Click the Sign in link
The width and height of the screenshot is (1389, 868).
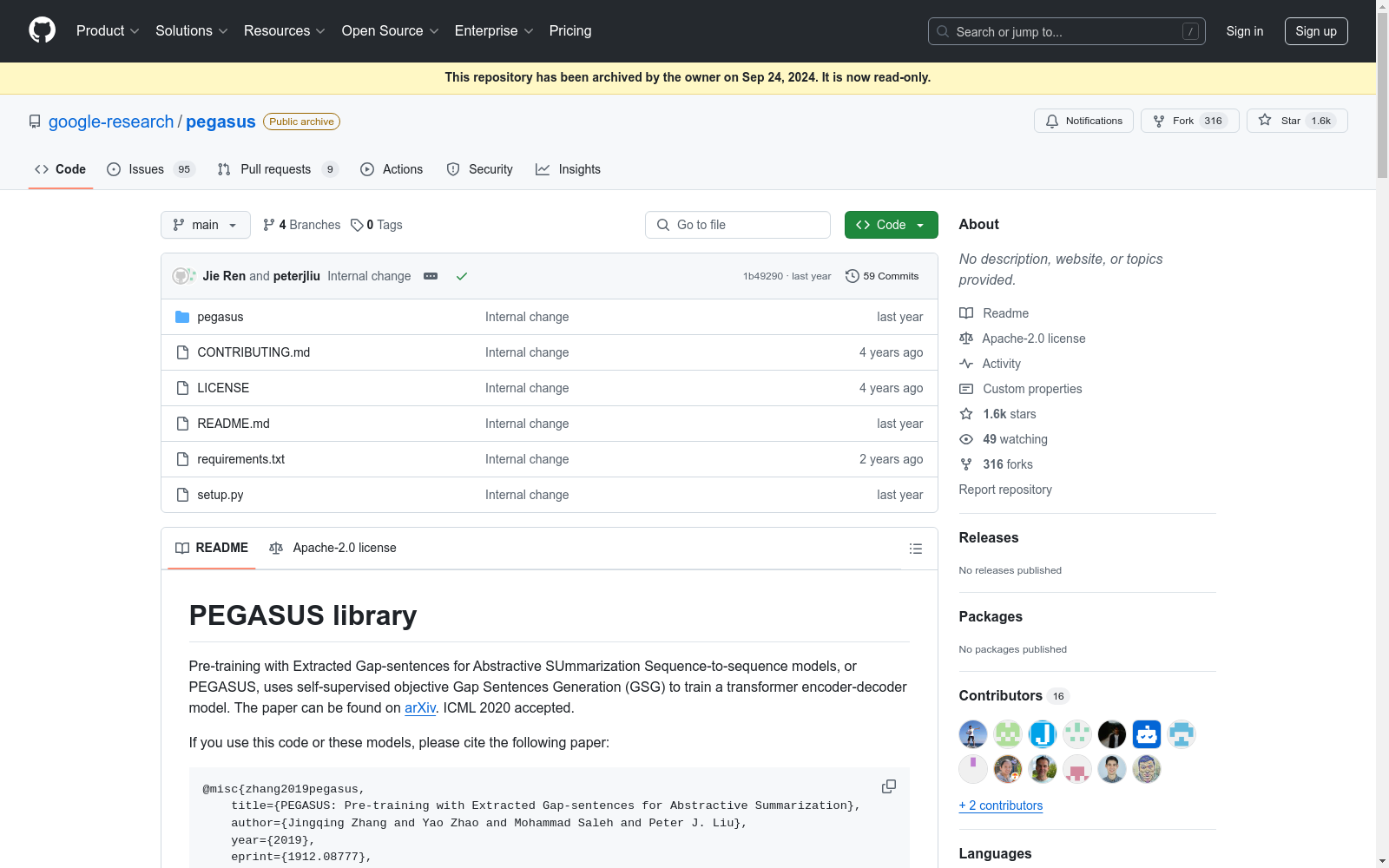[1245, 31]
